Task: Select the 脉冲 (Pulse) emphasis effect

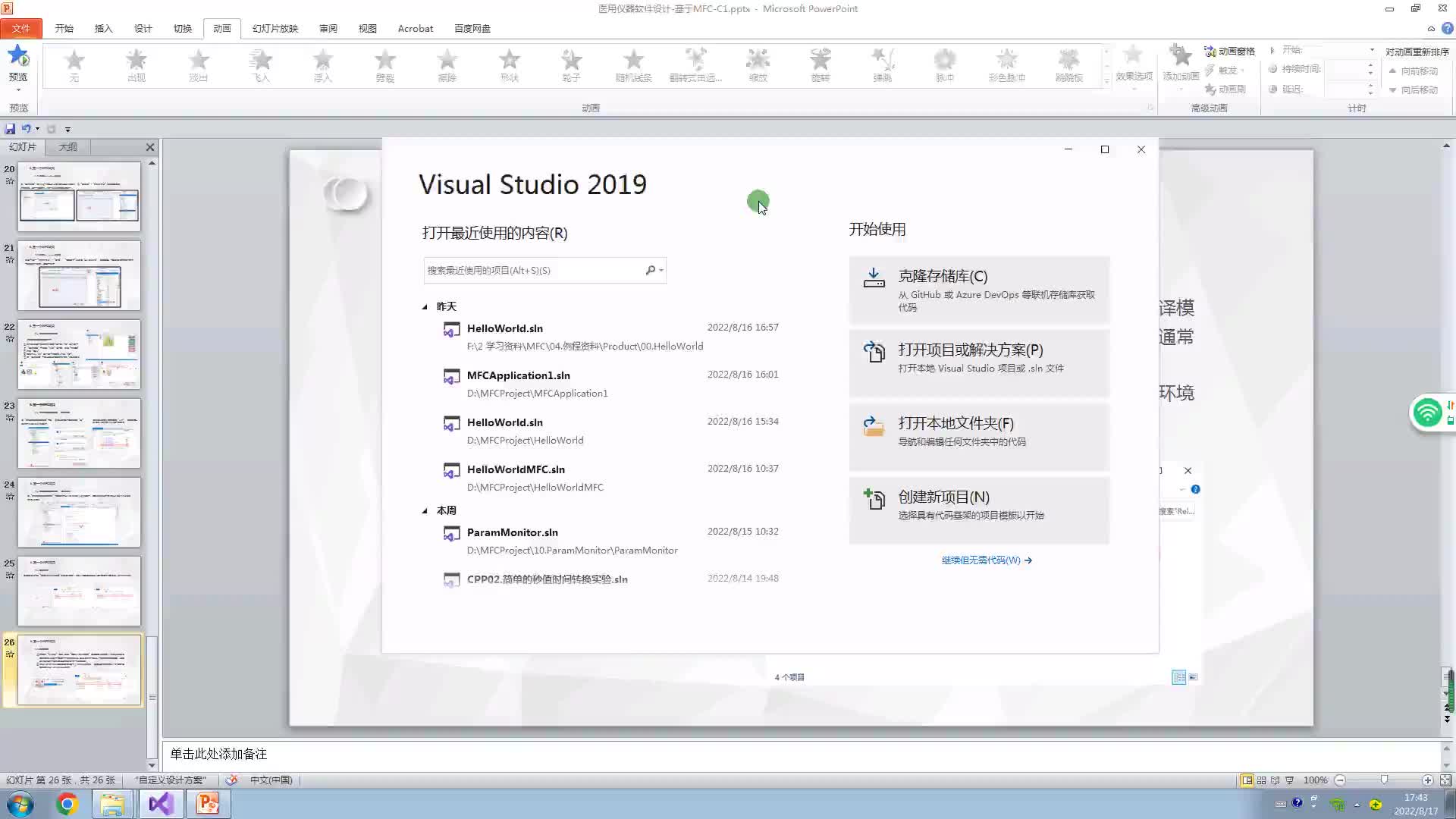Action: [x=945, y=65]
